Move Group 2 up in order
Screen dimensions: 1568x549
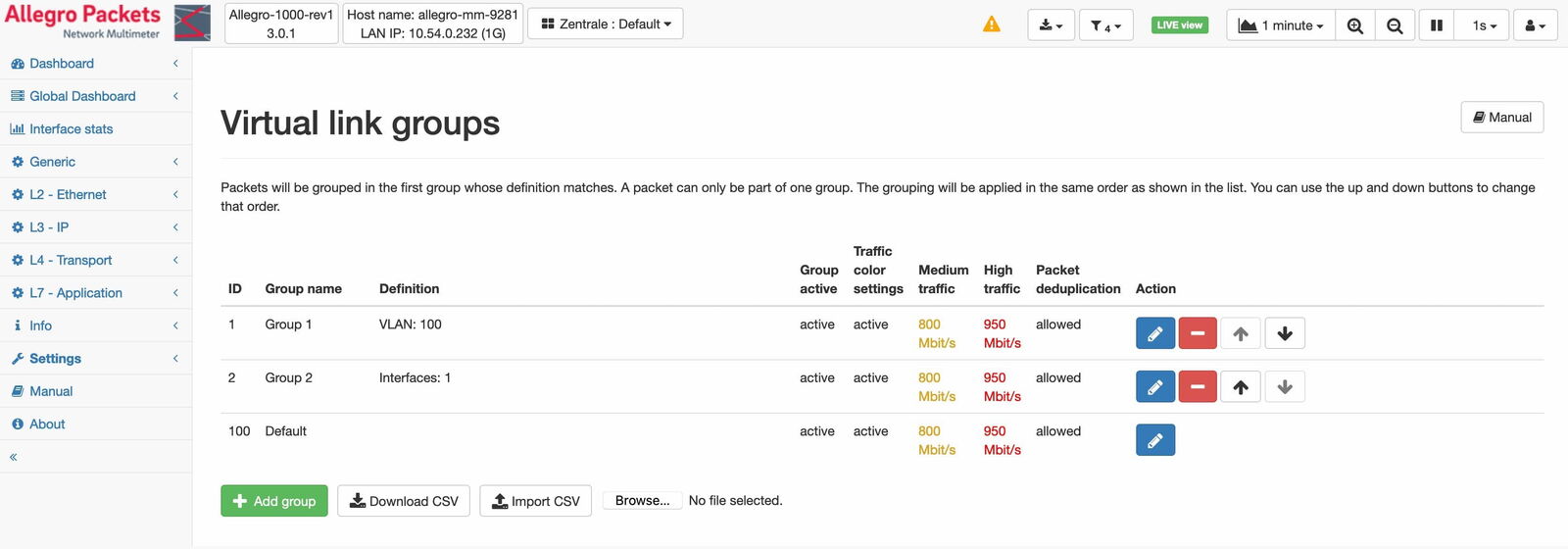(1240, 387)
